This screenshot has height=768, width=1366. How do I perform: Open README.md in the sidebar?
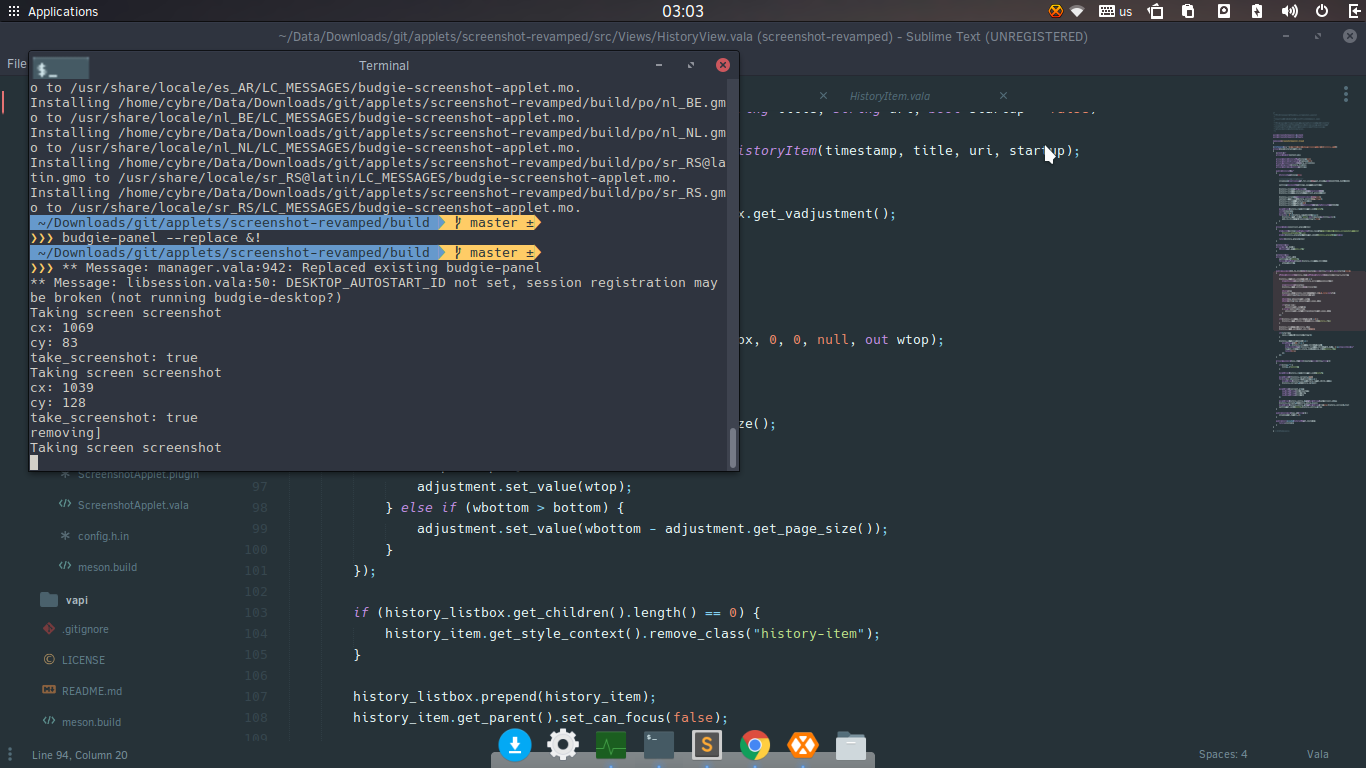point(92,691)
